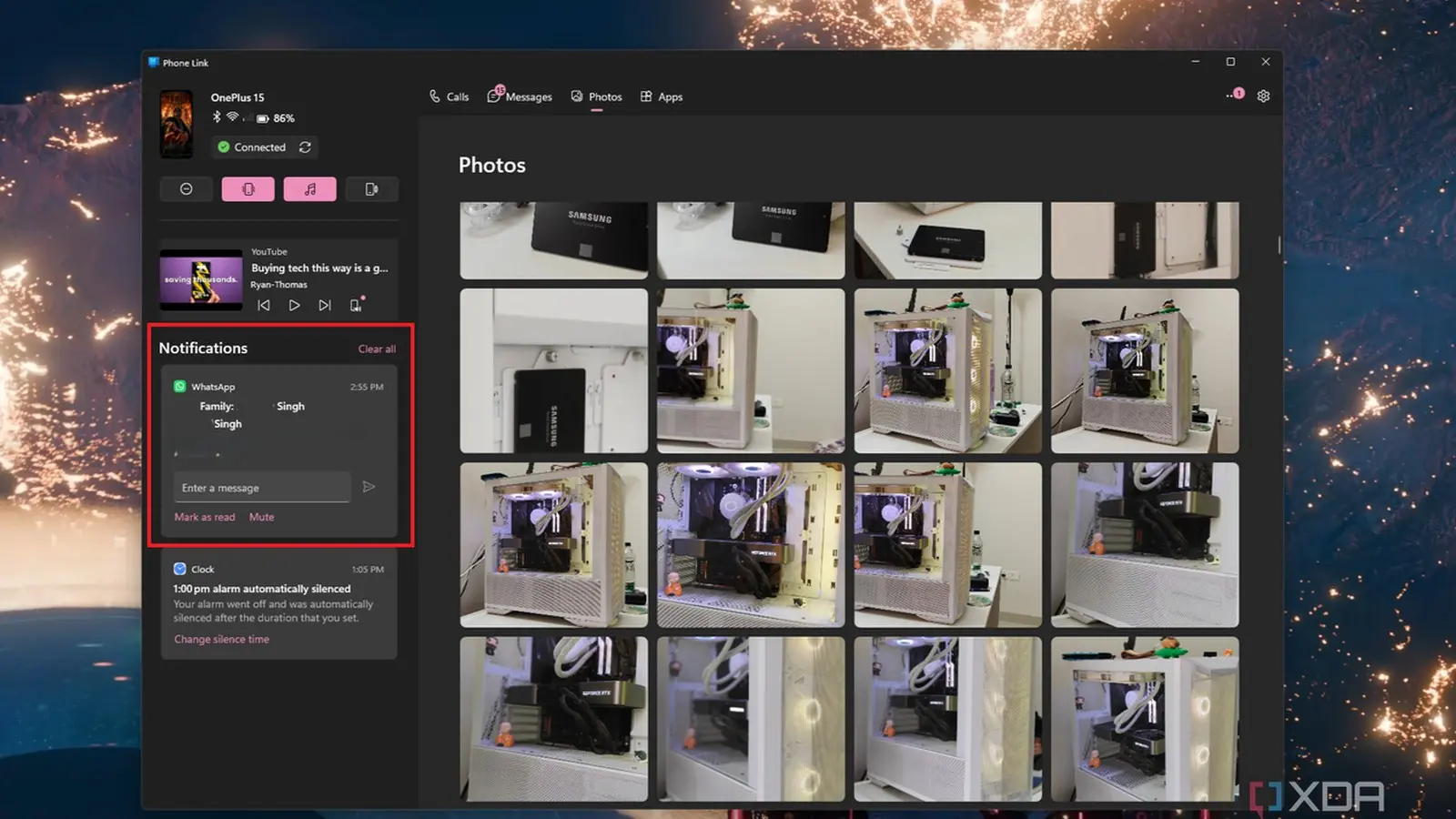Open the Phone Link settings gear
The height and width of the screenshot is (819, 1456).
(x=1263, y=96)
